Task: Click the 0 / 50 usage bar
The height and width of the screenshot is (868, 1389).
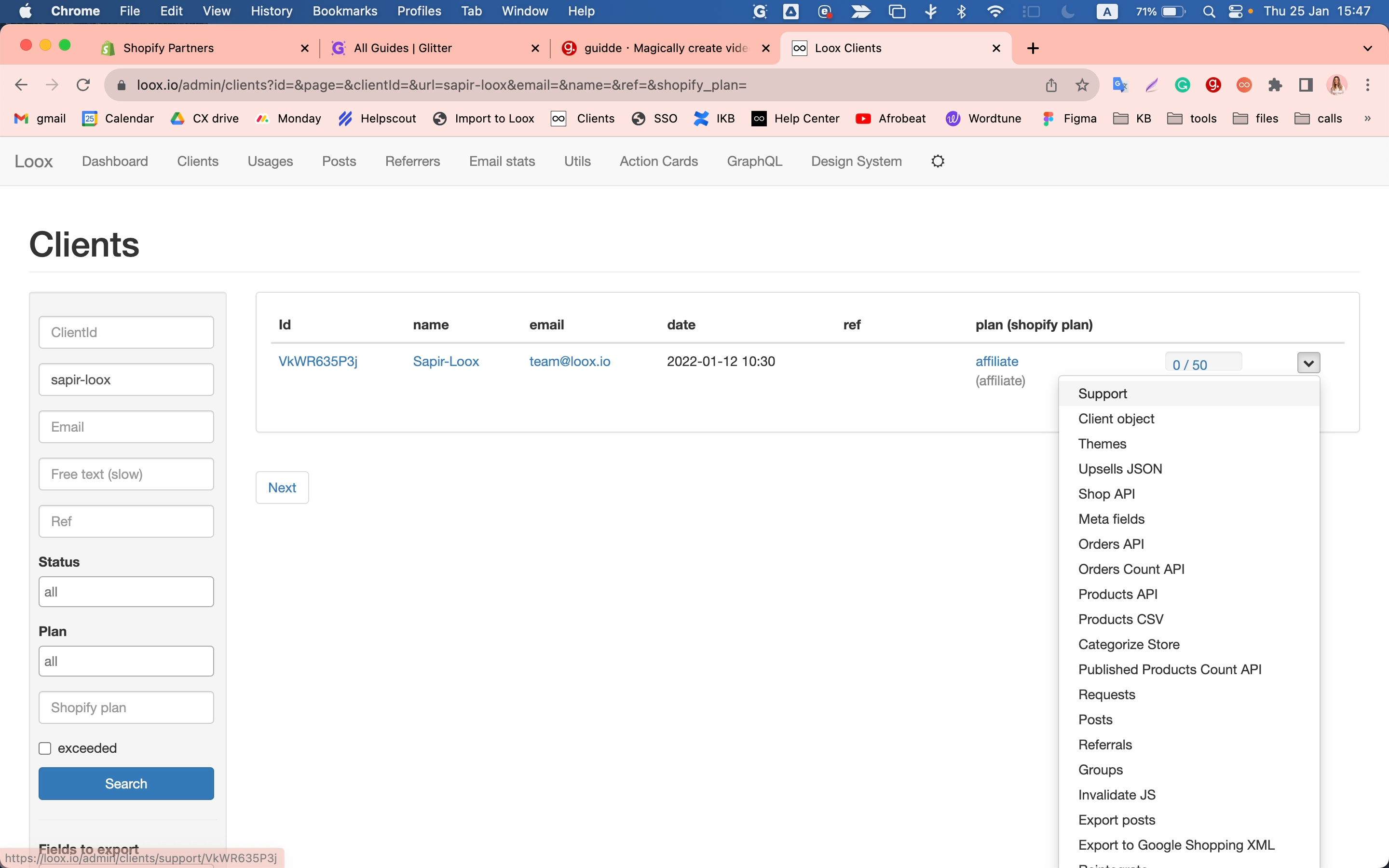Action: pyautogui.click(x=1203, y=363)
